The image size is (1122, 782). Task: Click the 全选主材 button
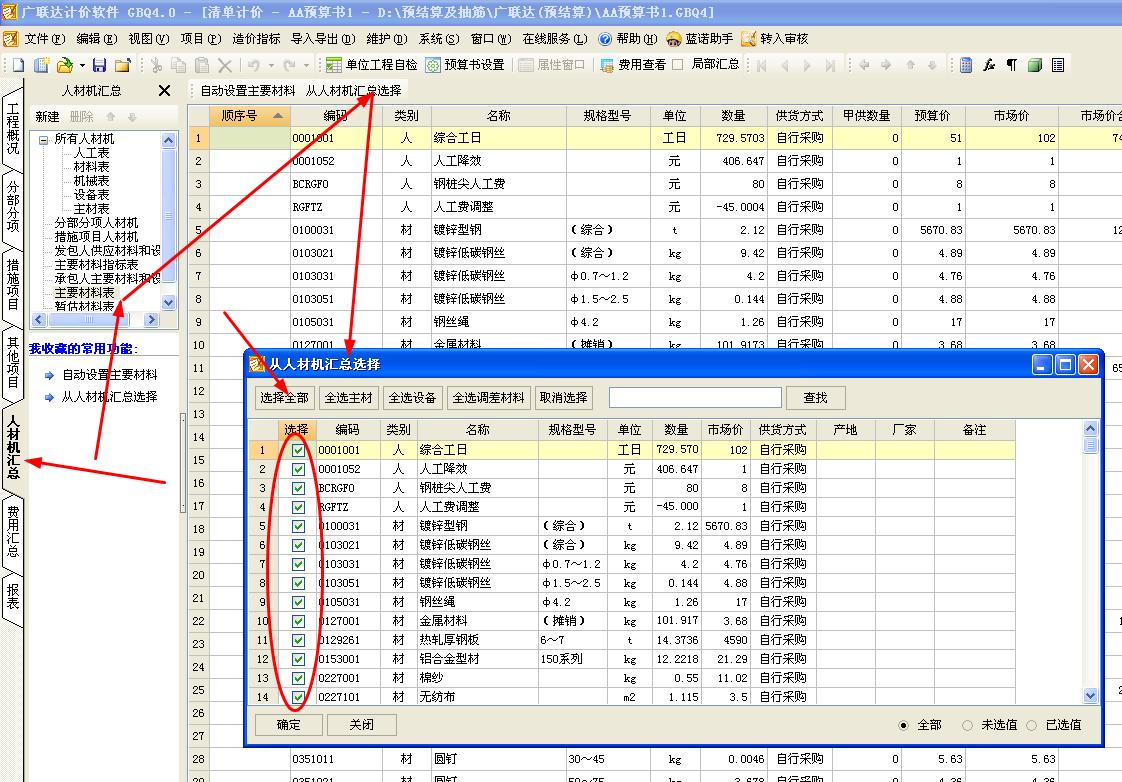coord(348,398)
